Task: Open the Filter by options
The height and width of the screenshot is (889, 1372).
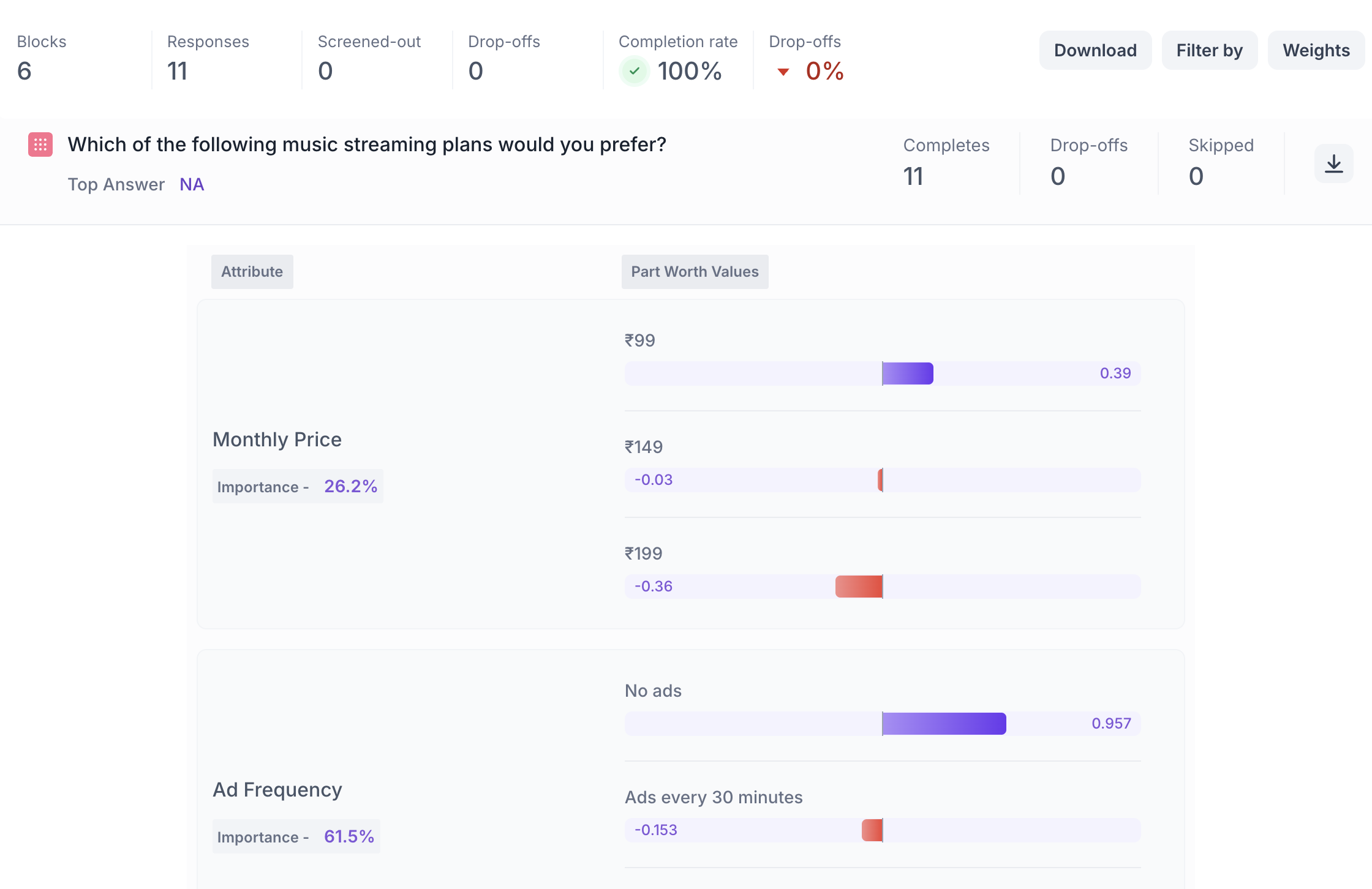Action: 1209,50
